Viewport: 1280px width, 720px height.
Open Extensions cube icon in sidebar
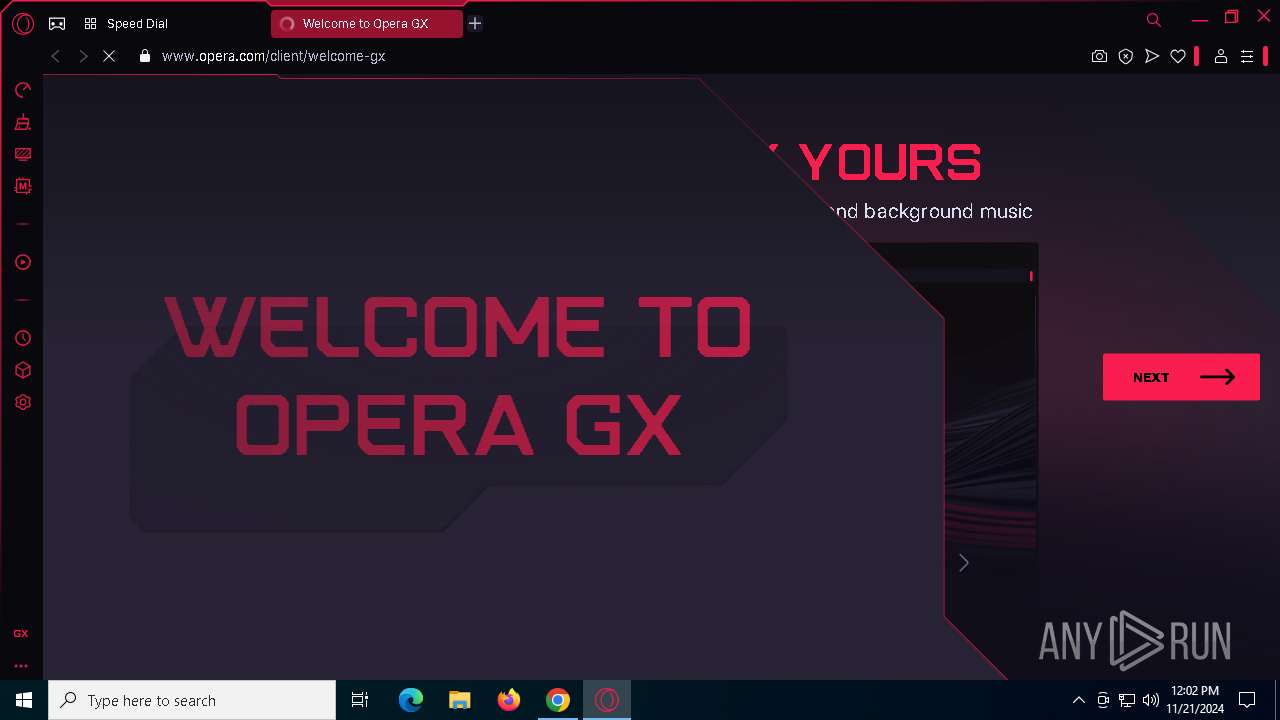click(23, 370)
